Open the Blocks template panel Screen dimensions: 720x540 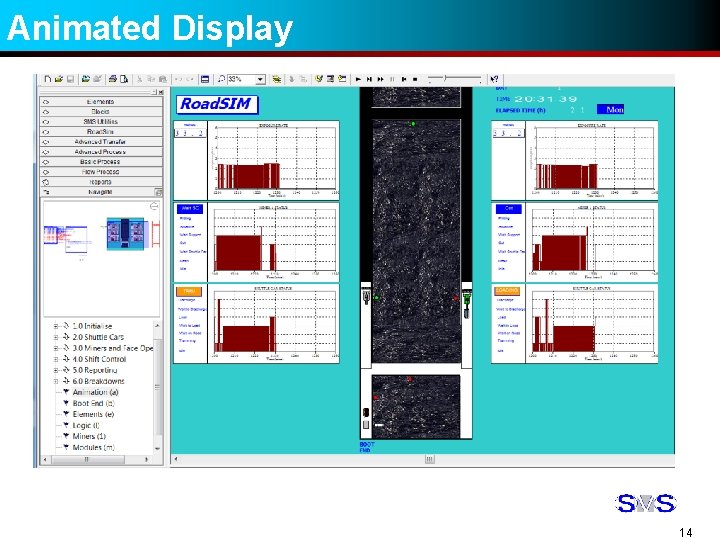(x=101, y=112)
